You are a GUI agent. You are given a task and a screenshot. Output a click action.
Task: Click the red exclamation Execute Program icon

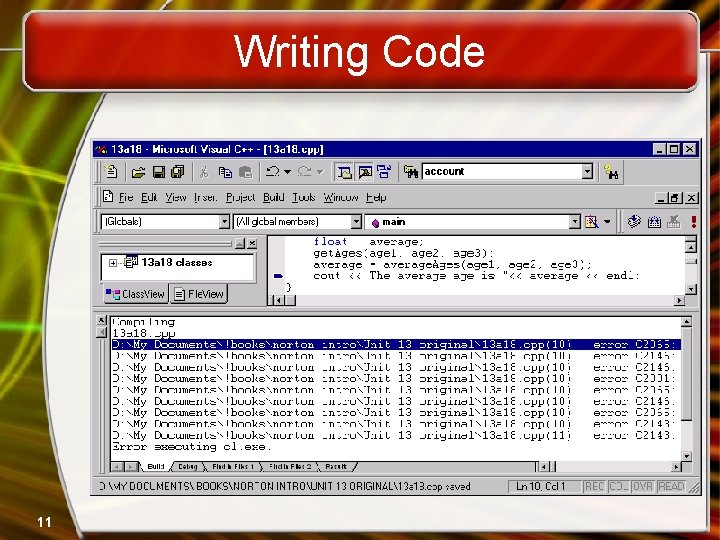click(x=693, y=222)
